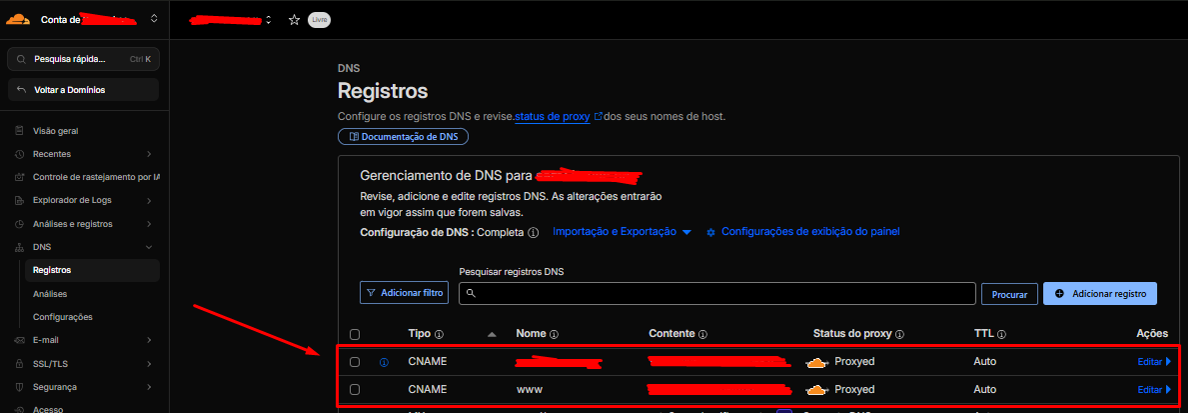Screen dimensions: 1188x413
Task: Focus the Pesquisa rápida quick search box
Action: click(83, 59)
